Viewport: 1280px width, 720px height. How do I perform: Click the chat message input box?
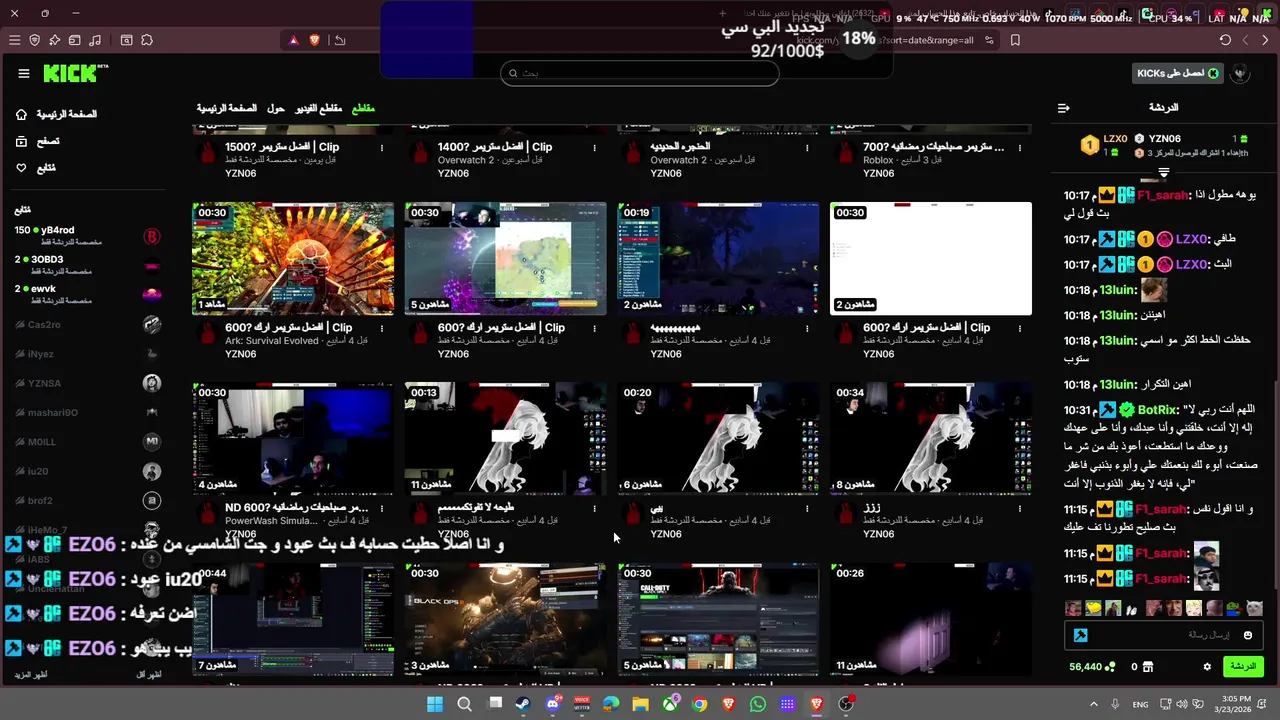(x=1164, y=635)
